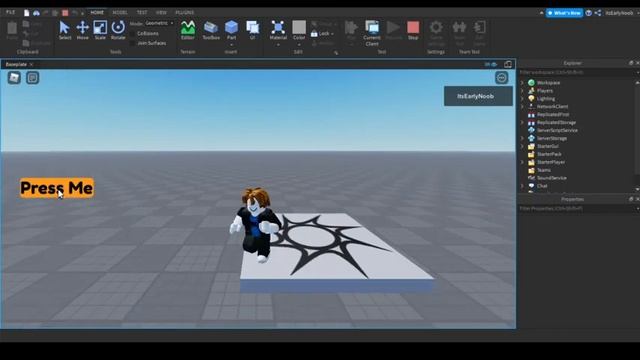The width and height of the screenshot is (640, 360).
Task: Click the Exit Game icon
Action: pyautogui.click(x=480, y=27)
